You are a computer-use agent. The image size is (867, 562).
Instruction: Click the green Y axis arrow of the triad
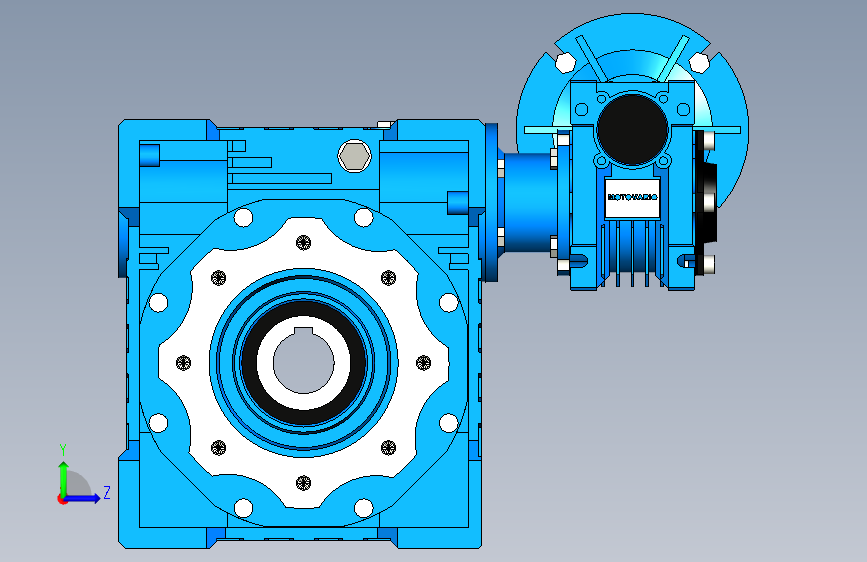point(63,478)
